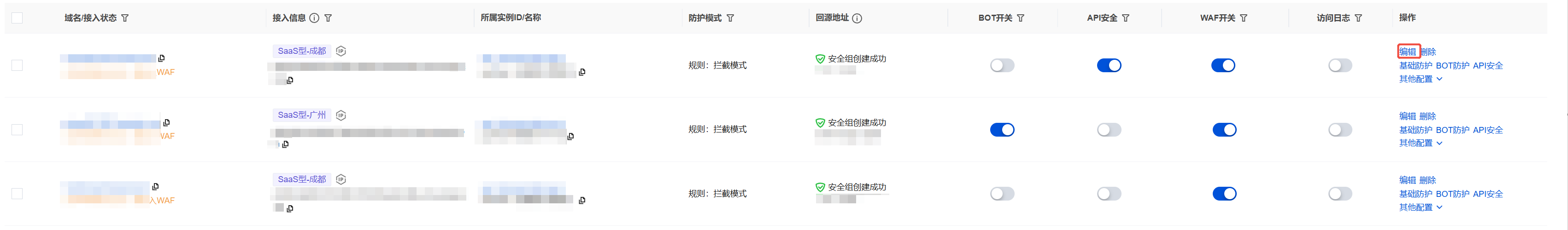Viewport: 1568px width, 230px height.
Task: Expand 其他配置 in the second row
Action: [1421, 143]
